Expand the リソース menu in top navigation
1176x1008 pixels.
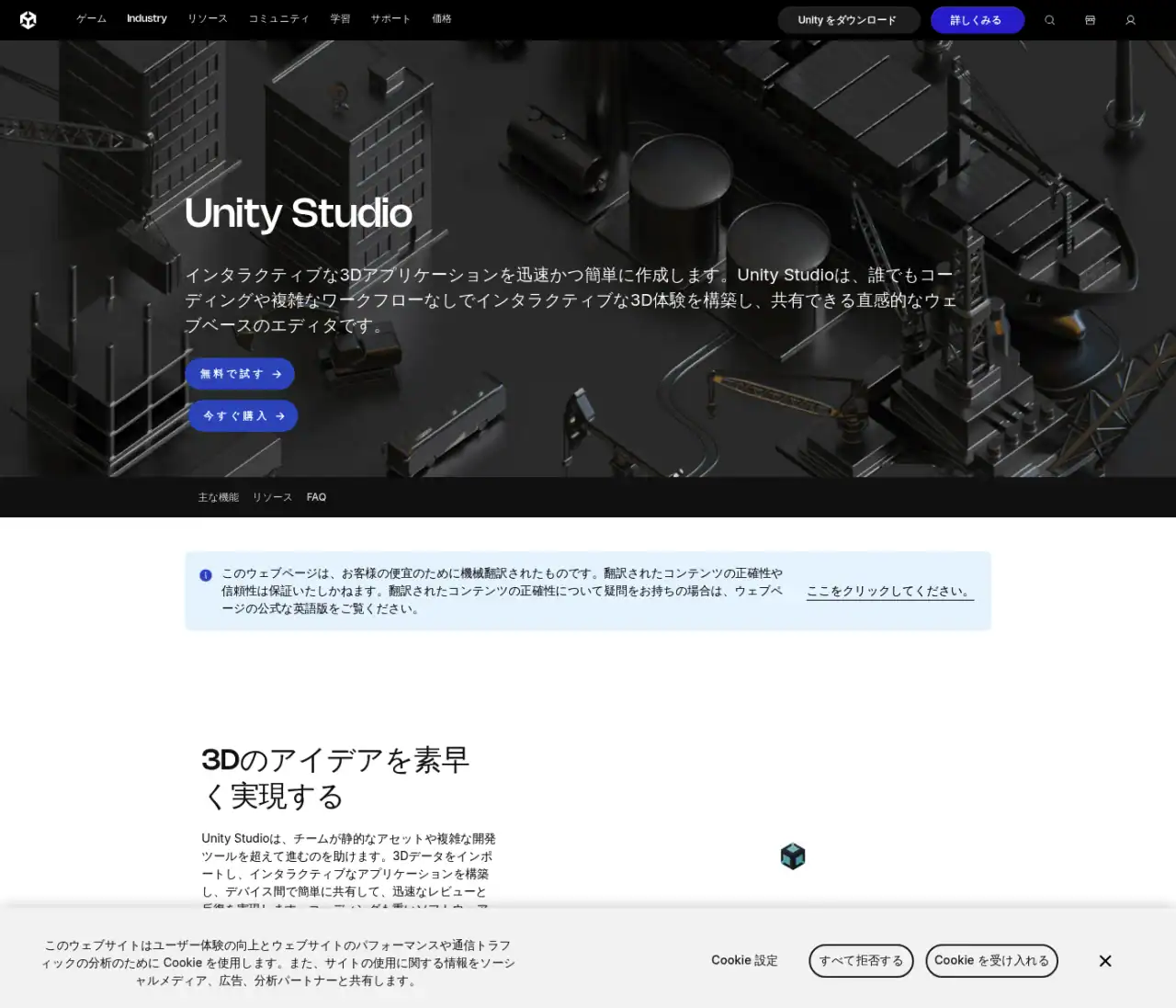[208, 19]
